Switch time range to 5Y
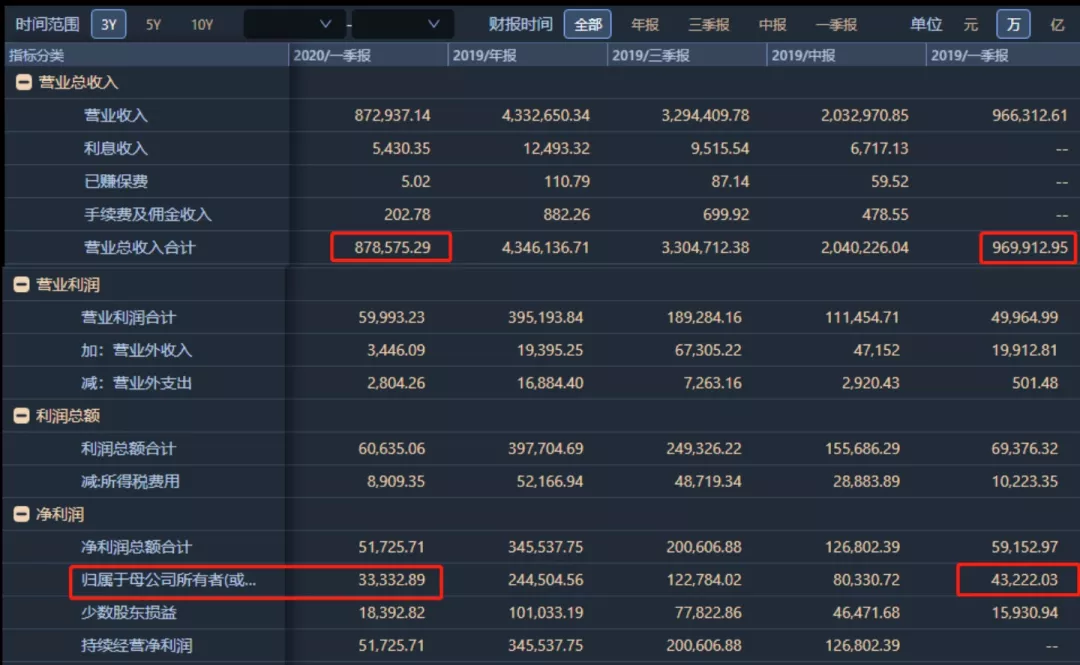 click(x=153, y=24)
